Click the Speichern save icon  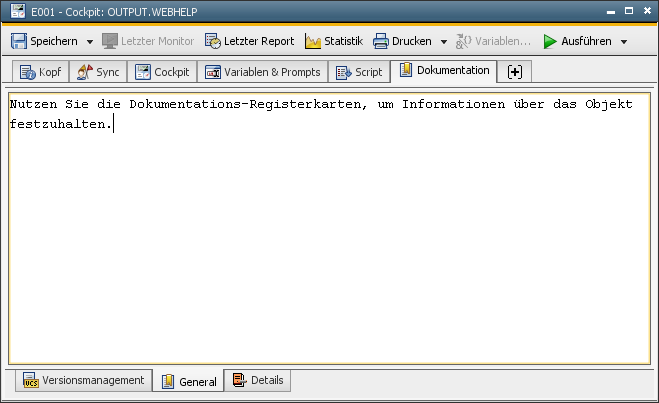pyautogui.click(x=19, y=41)
